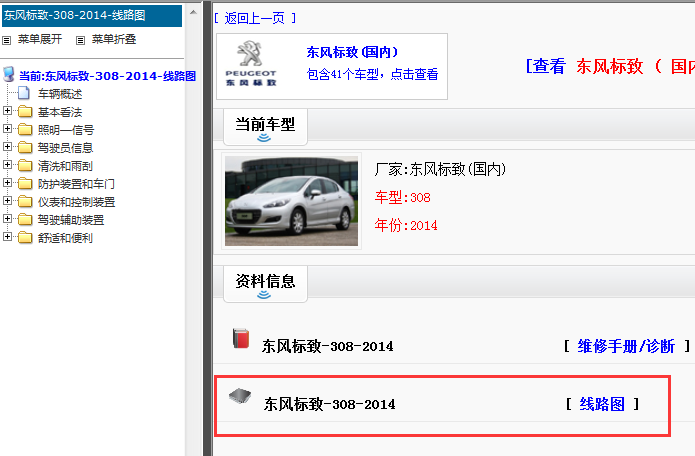Click the gray chip icon for 线路图
Image resolution: width=695 pixels, height=456 pixels.
240,395
